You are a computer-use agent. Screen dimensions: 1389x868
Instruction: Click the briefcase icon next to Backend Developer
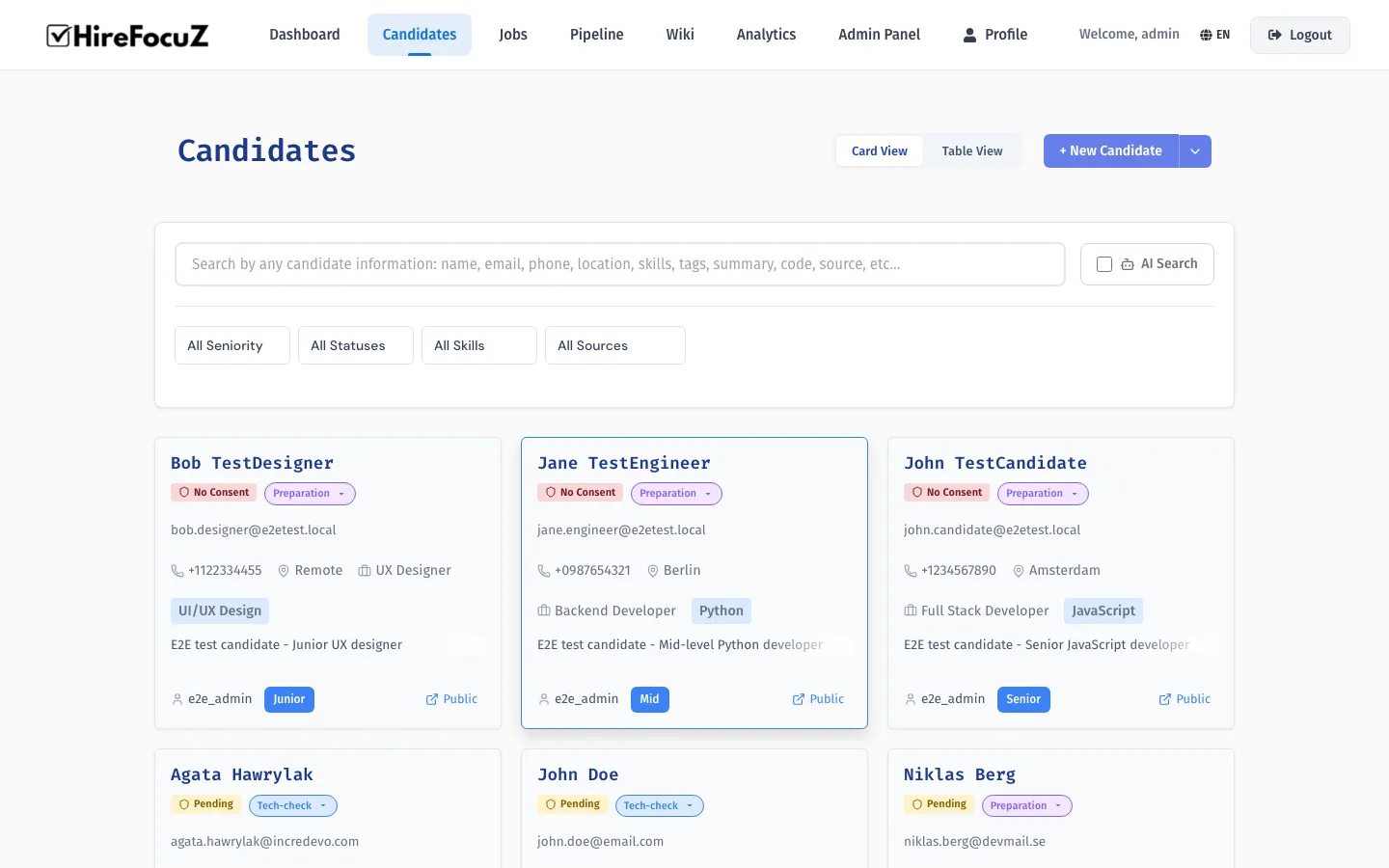click(544, 610)
